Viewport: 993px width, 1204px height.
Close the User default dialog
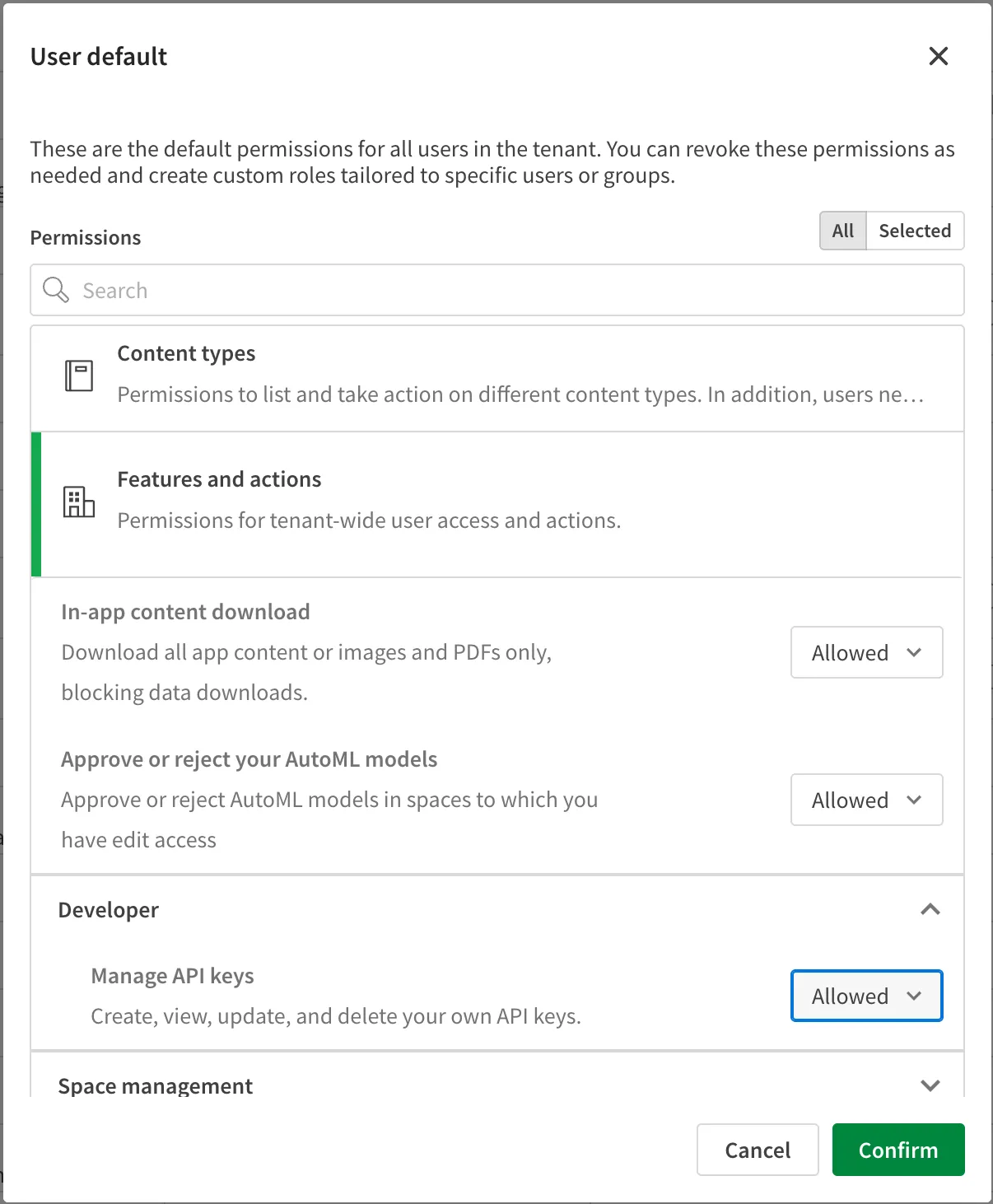(x=938, y=56)
